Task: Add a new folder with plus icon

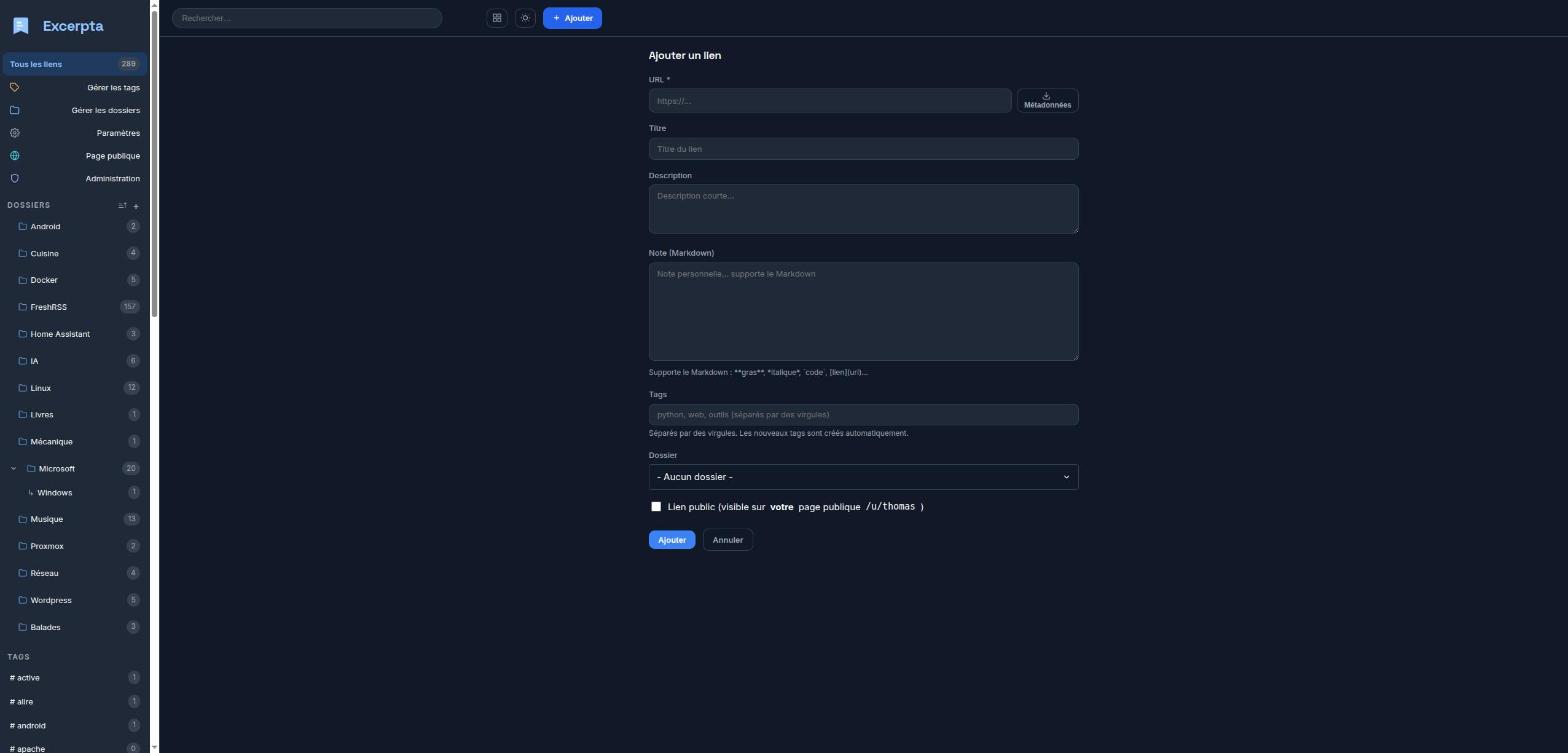Action: [x=136, y=206]
